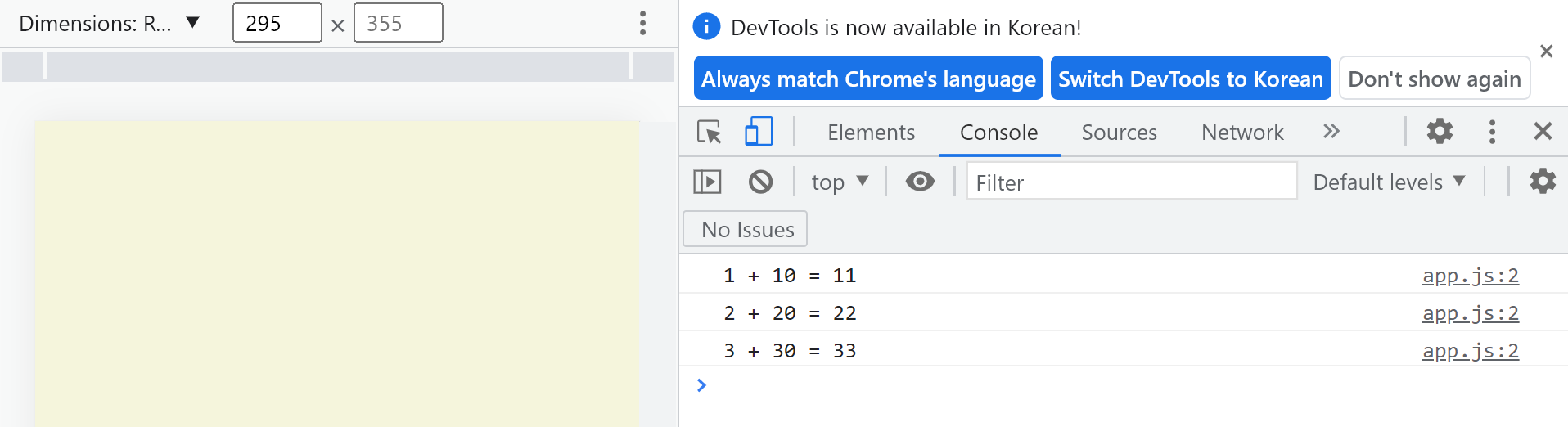
Task: Clear the console output
Action: 760,182
